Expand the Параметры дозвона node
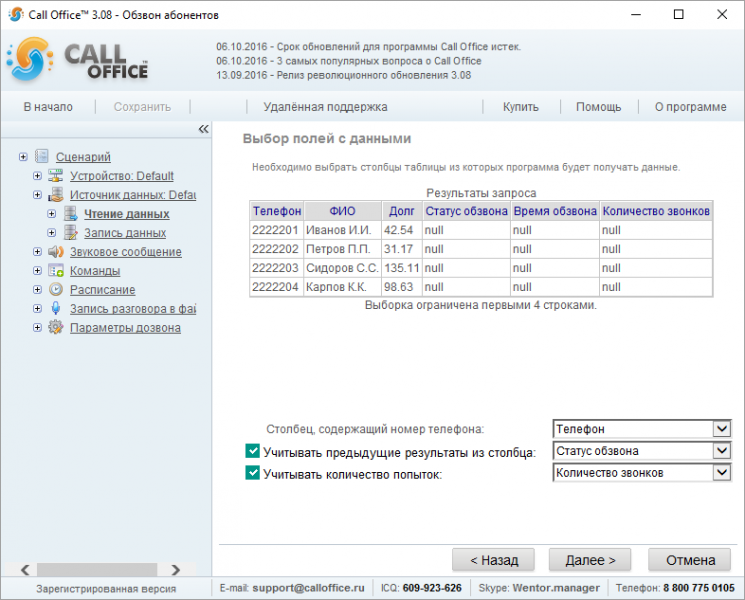This screenshot has height=600, width=745. point(38,327)
